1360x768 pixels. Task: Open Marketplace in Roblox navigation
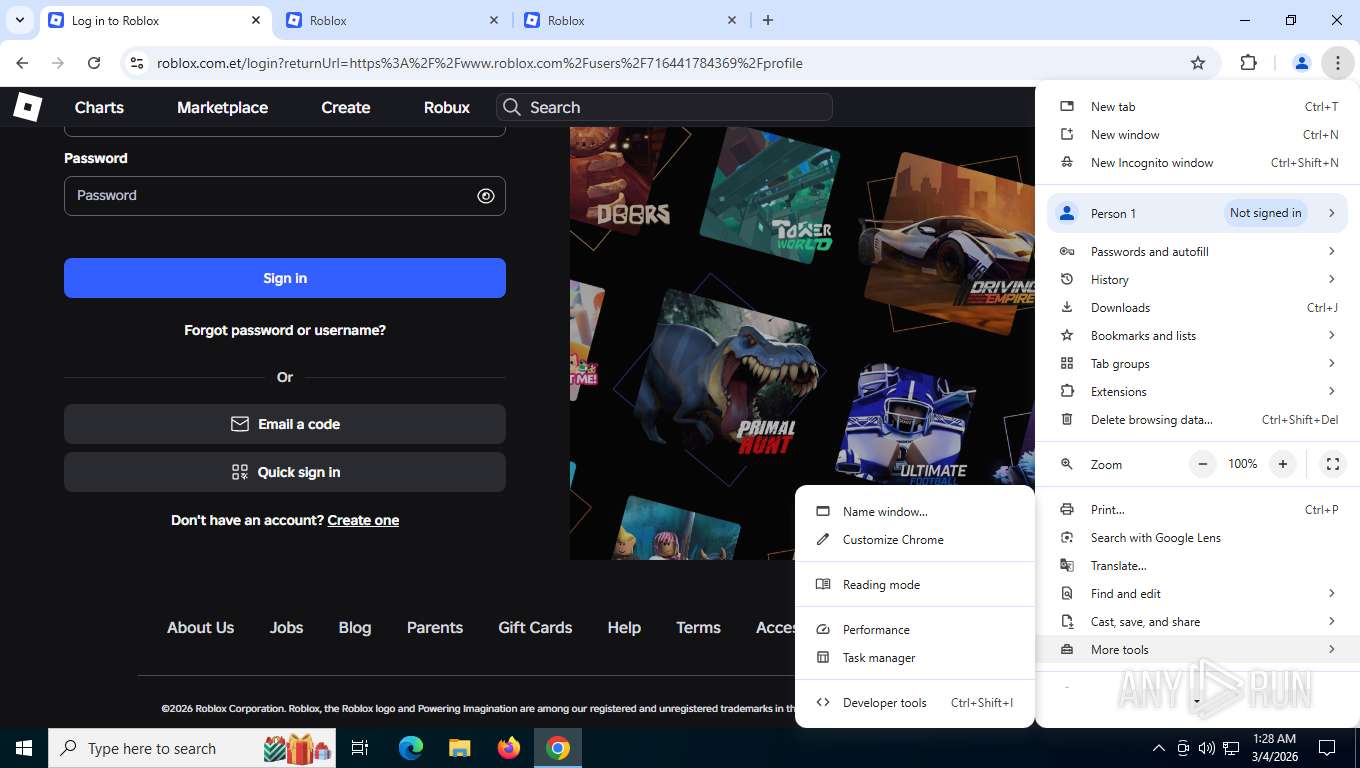[x=222, y=107]
